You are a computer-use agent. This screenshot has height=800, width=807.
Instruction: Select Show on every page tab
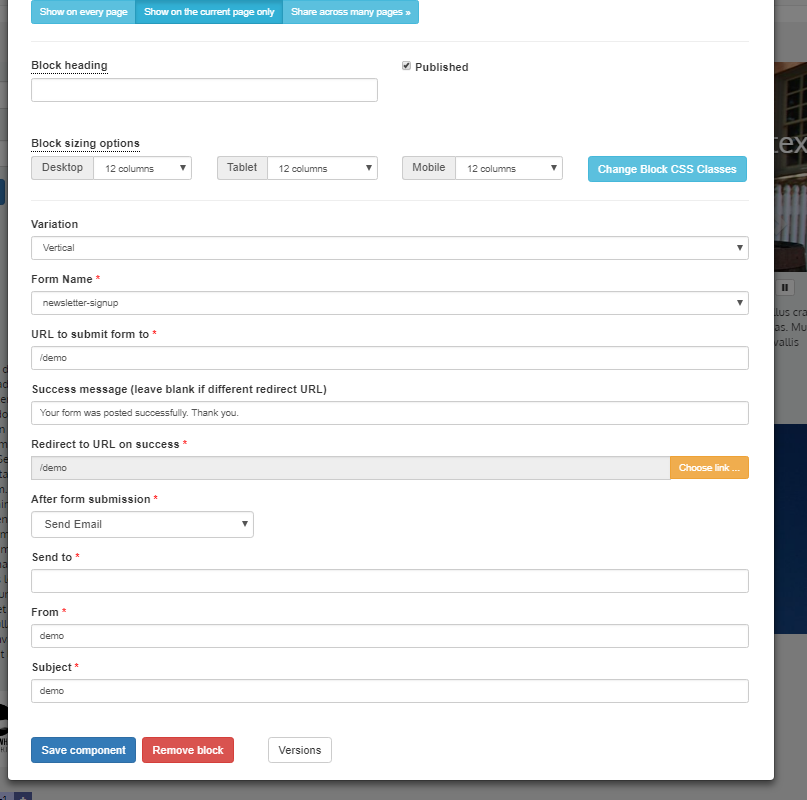click(x=83, y=12)
